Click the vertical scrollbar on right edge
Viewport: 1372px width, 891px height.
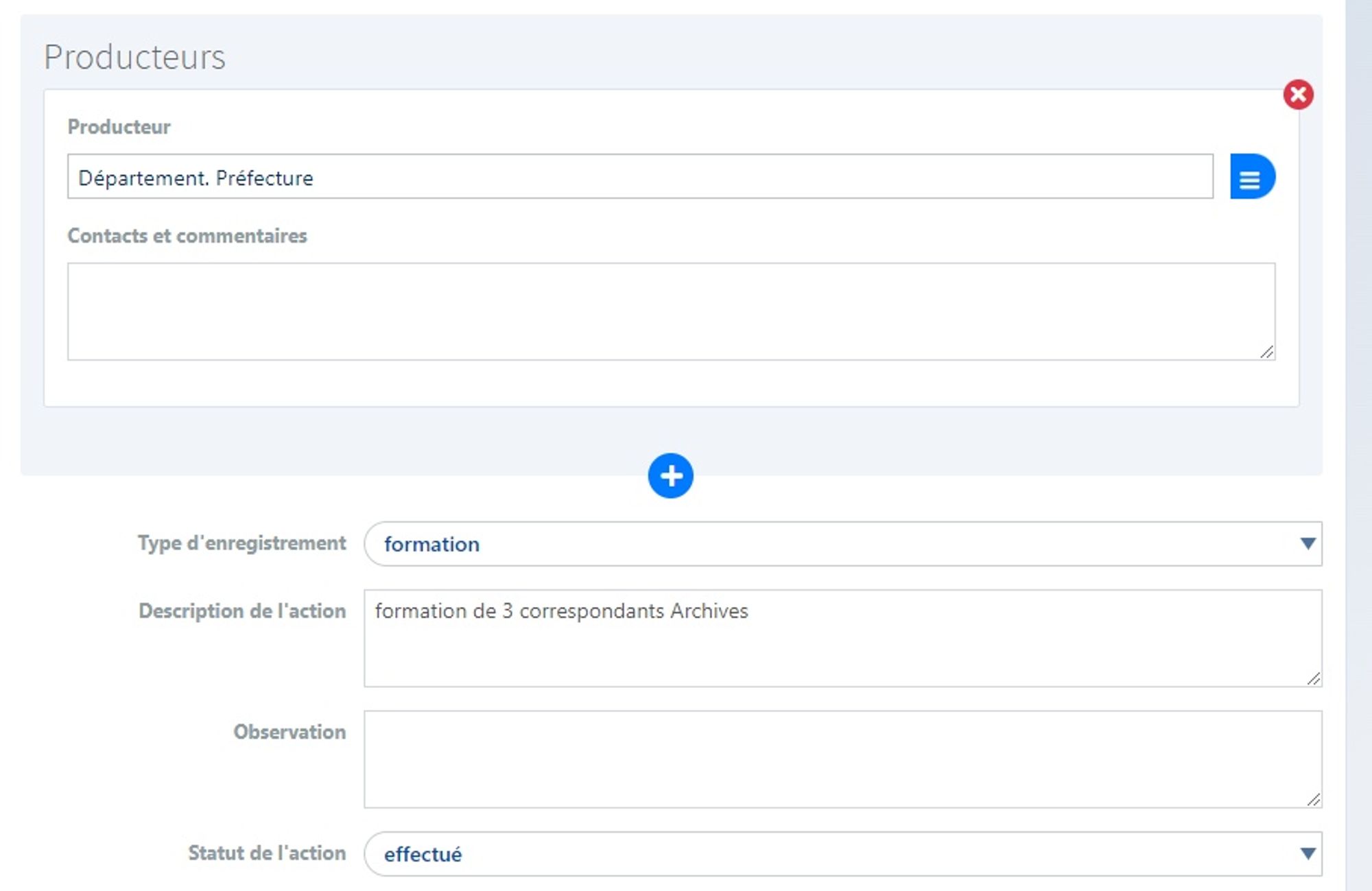[x=1358, y=446]
